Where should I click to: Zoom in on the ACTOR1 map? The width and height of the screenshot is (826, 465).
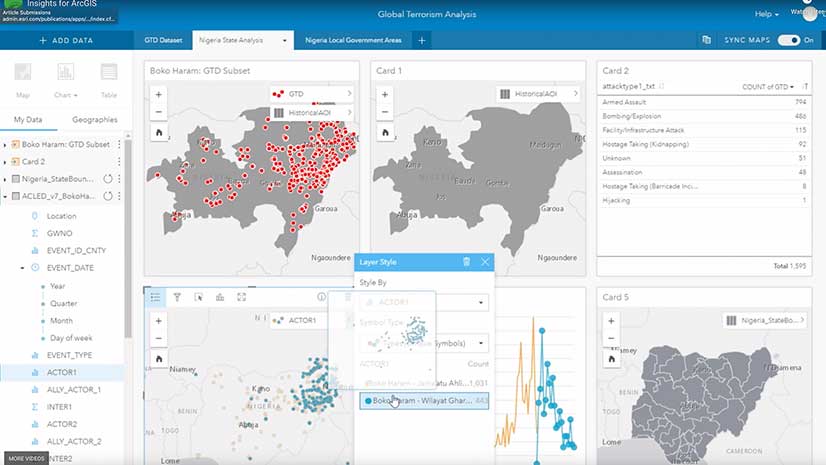pos(159,321)
